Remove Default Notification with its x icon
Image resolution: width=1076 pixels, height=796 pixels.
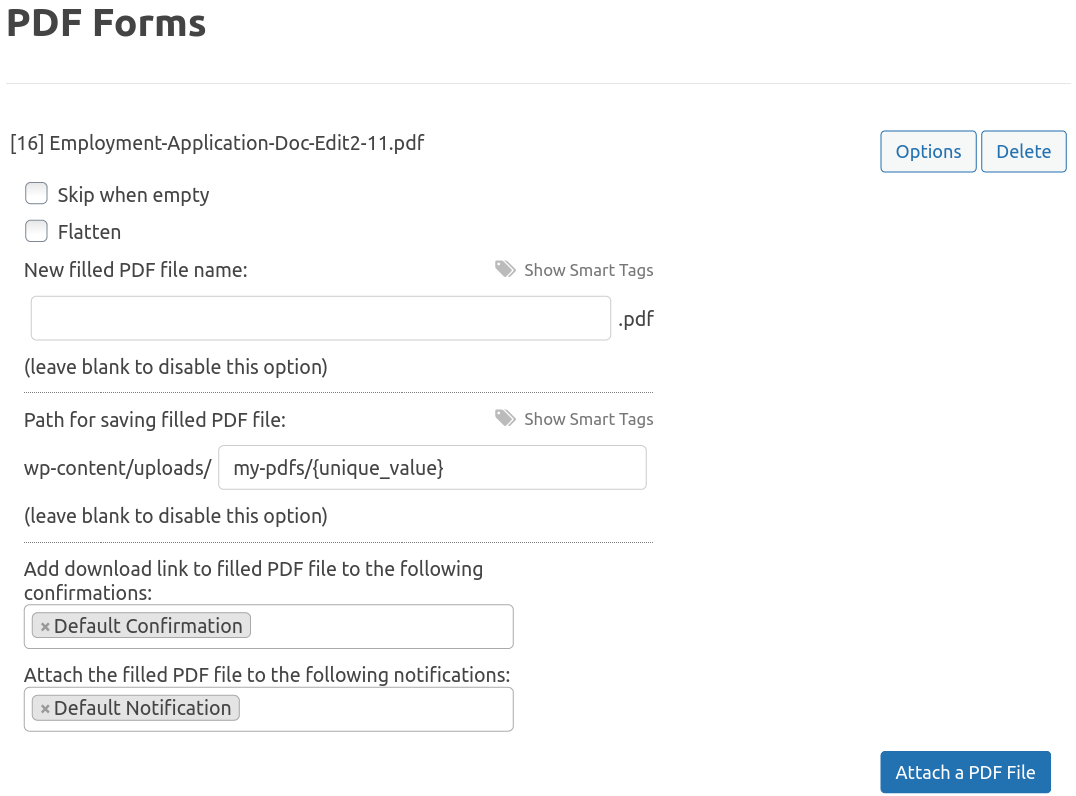(45, 709)
